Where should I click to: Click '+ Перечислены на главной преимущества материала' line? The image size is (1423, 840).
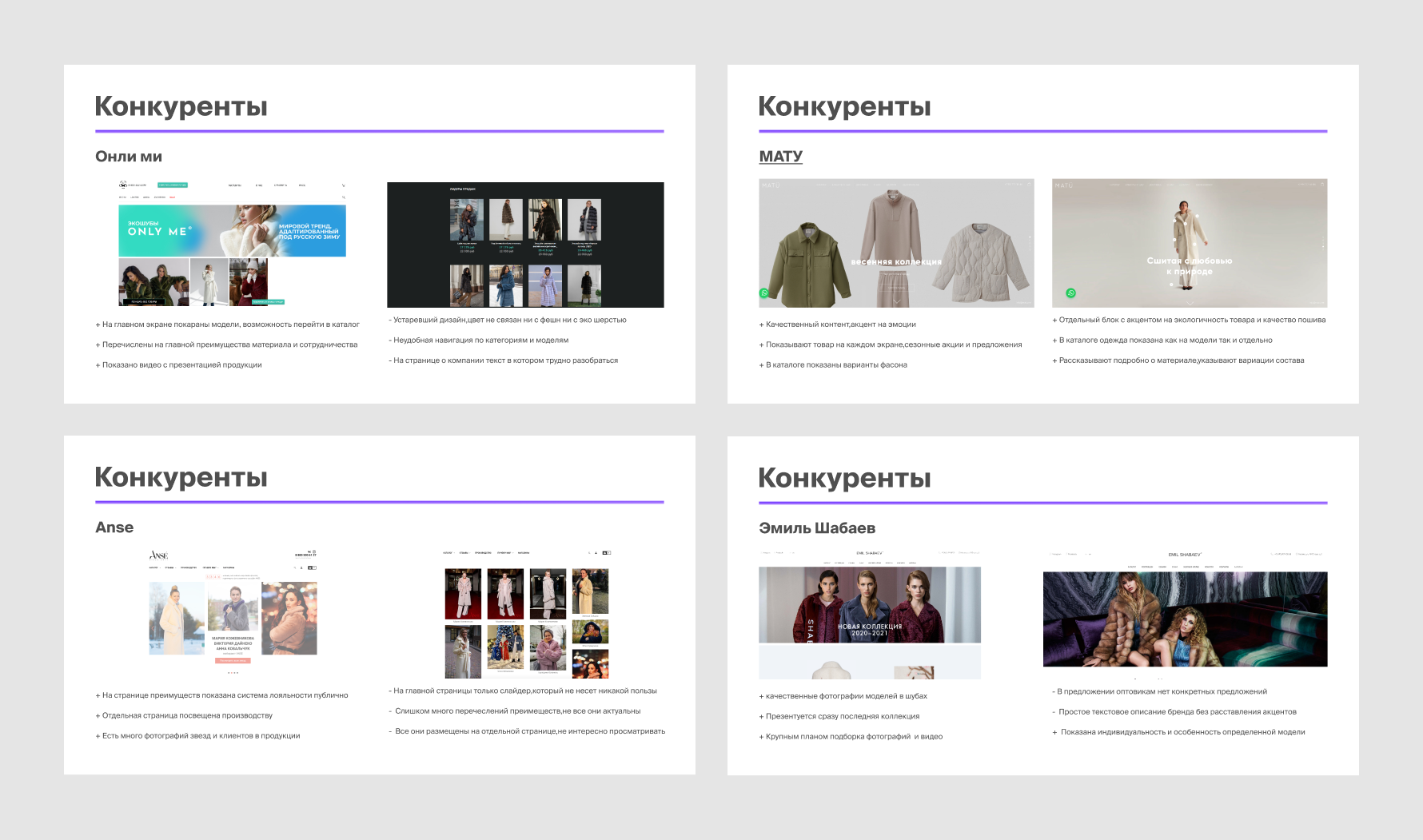click(x=227, y=344)
